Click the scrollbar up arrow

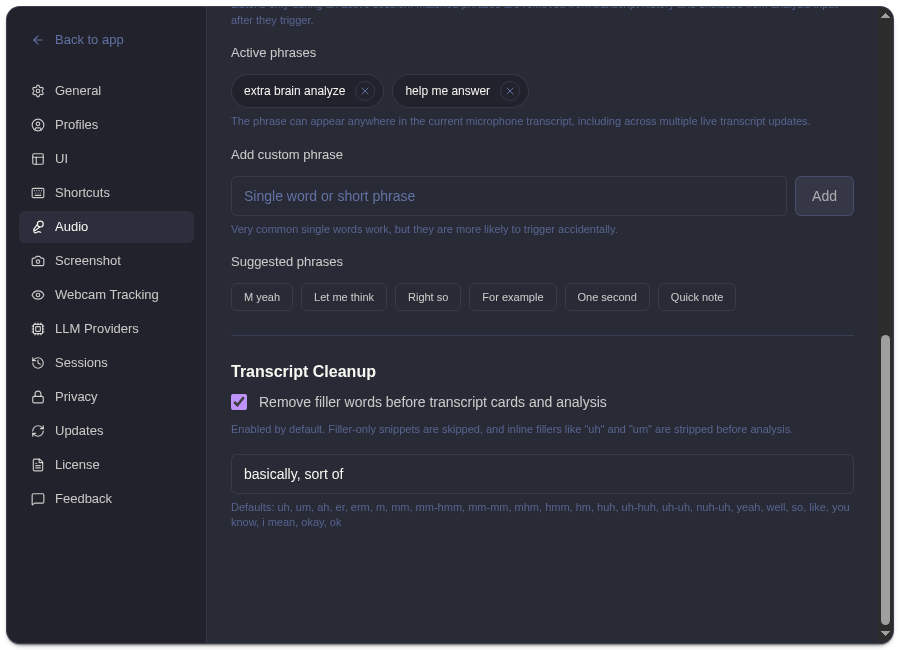click(x=886, y=16)
